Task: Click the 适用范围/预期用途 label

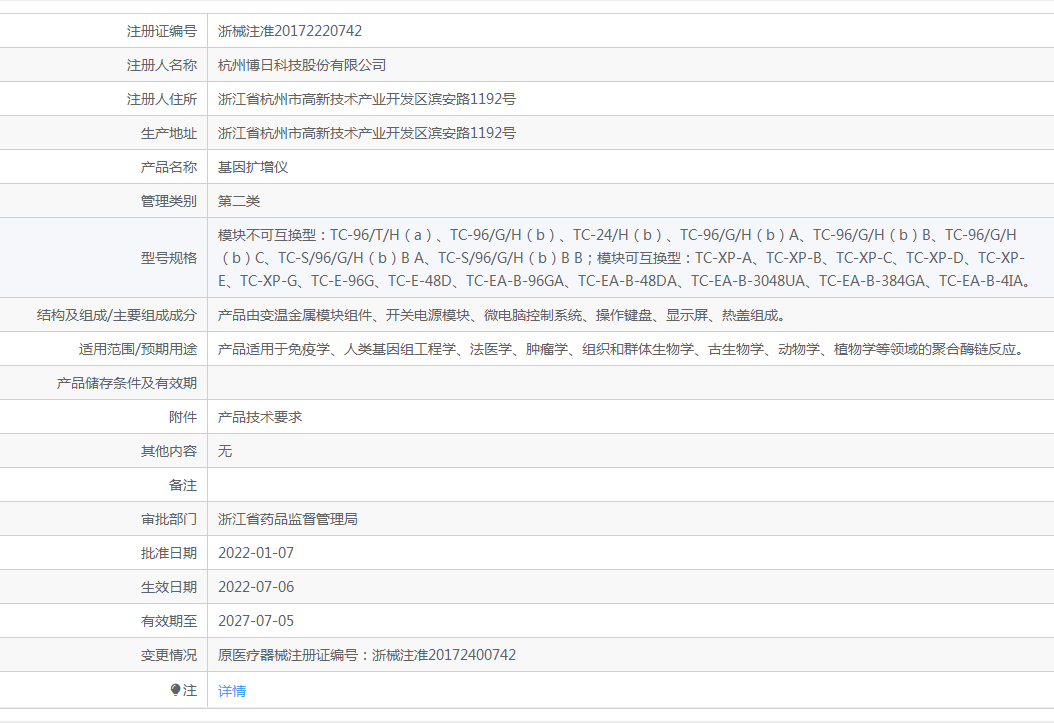Action: coord(138,349)
